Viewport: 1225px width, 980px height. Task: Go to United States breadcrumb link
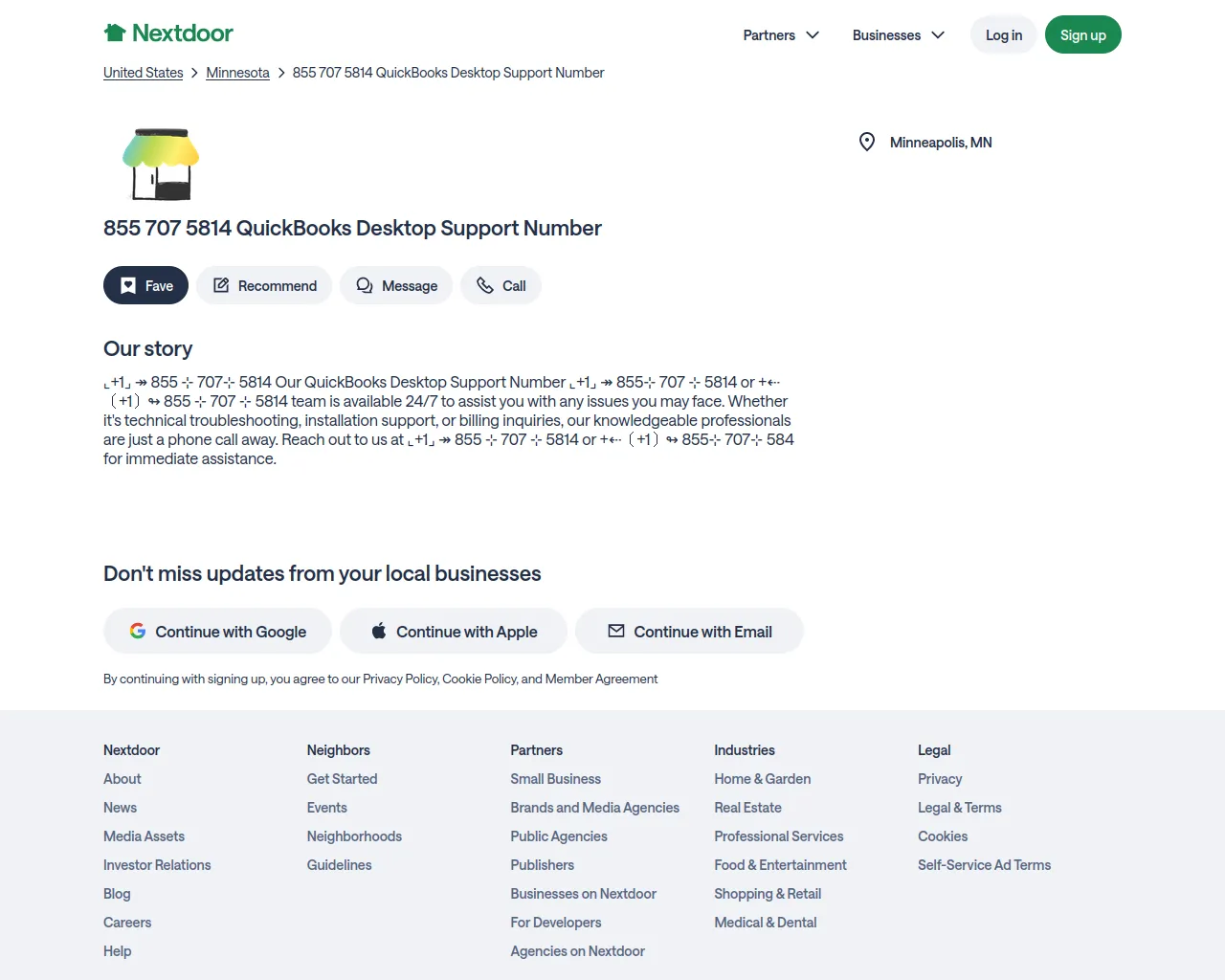144,73
